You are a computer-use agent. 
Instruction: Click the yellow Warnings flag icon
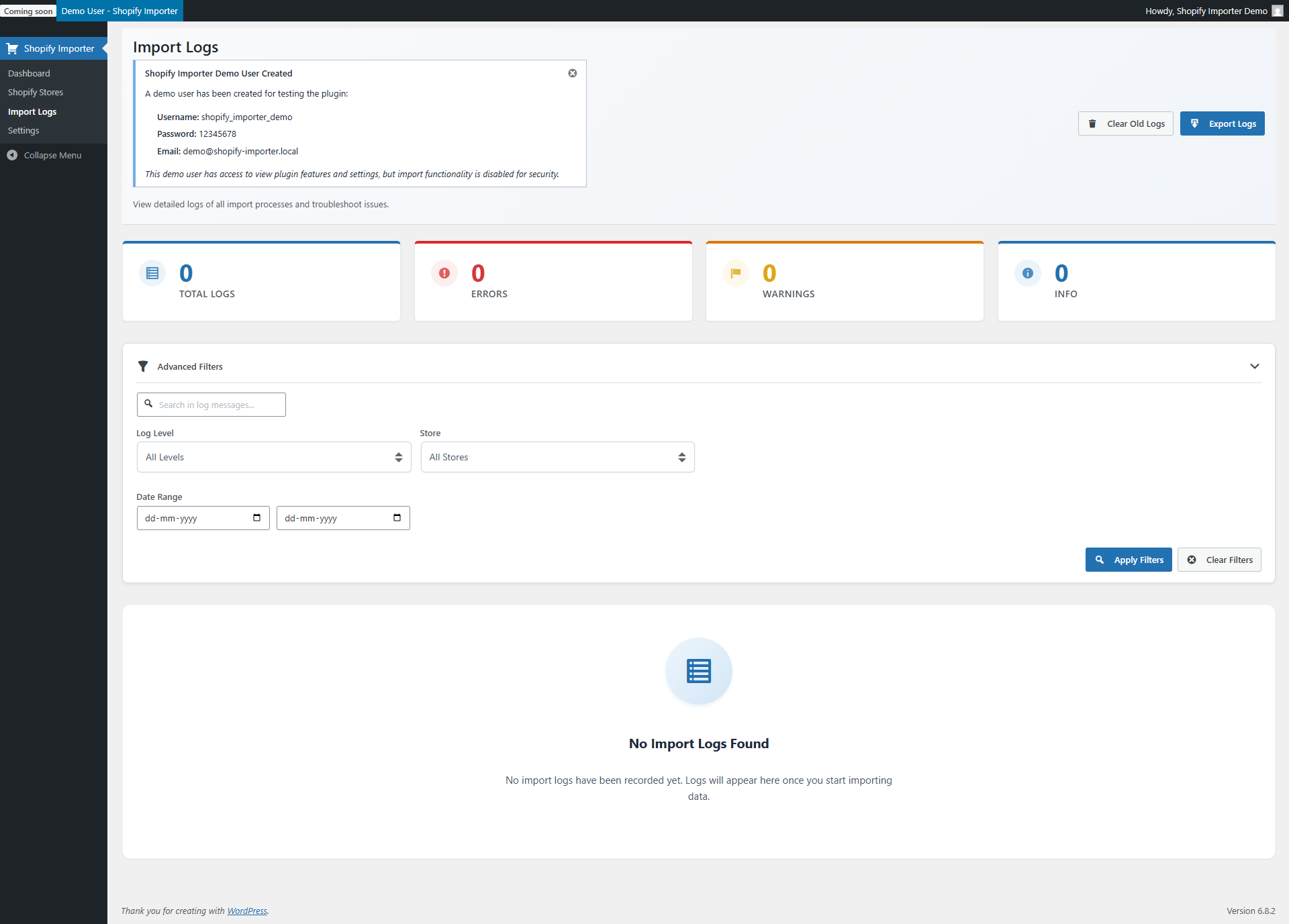point(736,272)
